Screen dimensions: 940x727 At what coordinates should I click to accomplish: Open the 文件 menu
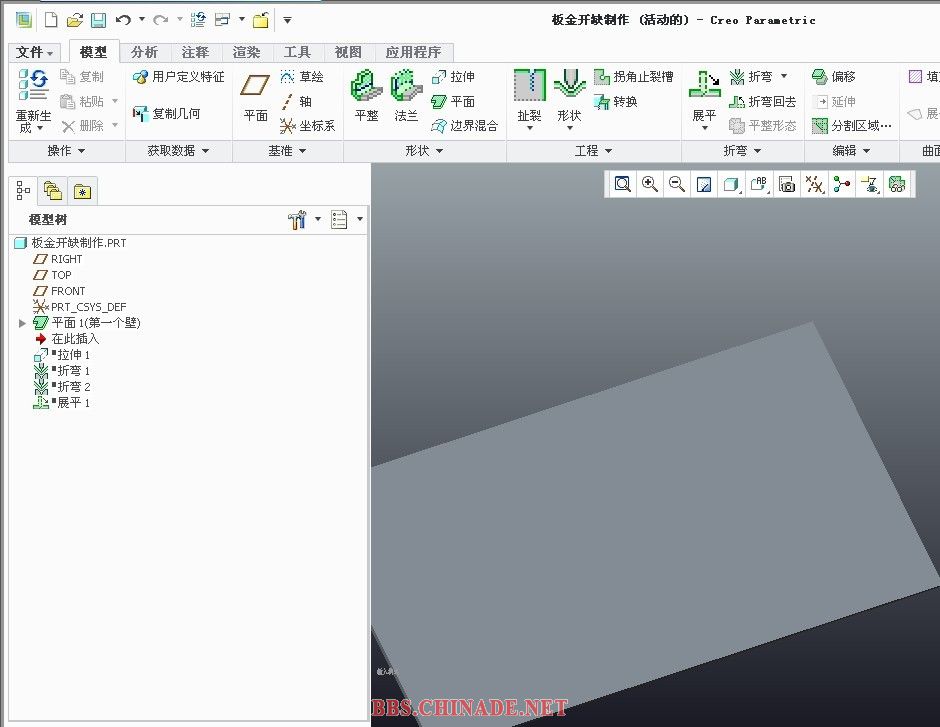(35, 52)
